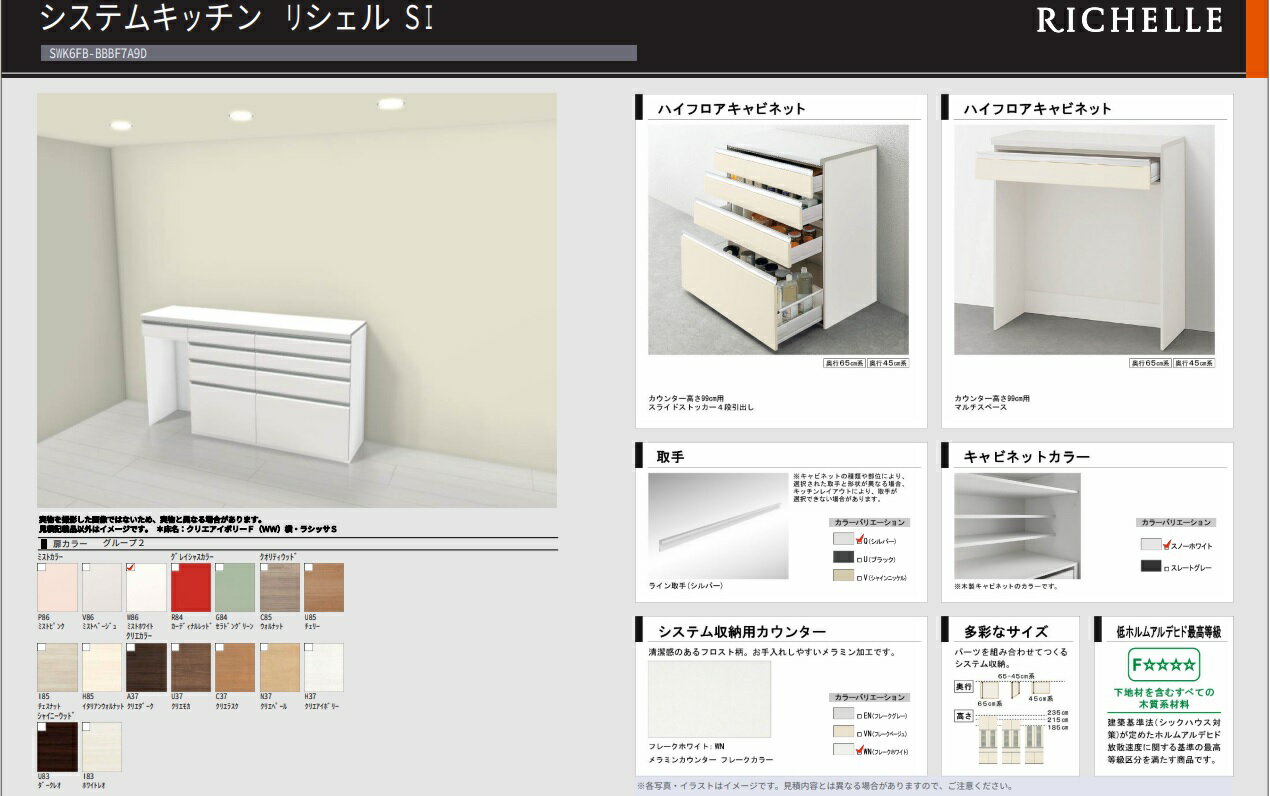Uncheck the W86 Mist White checkbox

[131, 568]
